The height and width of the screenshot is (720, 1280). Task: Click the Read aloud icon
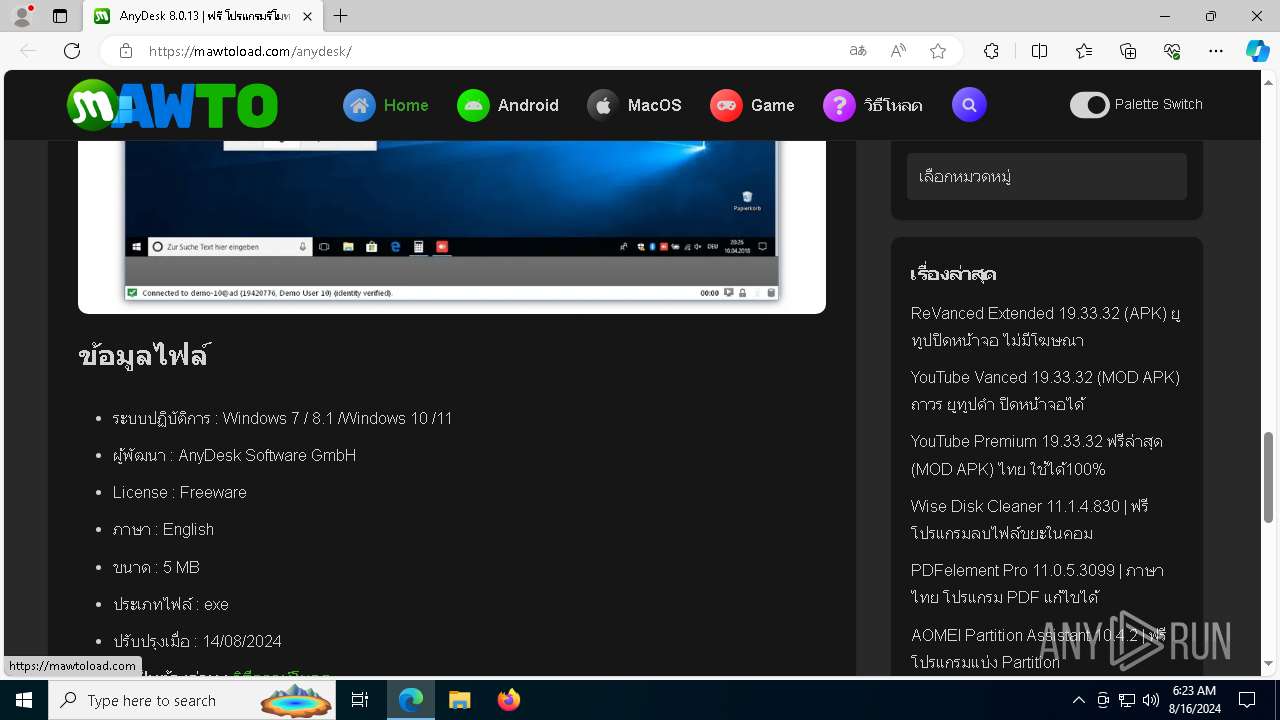coord(898,51)
